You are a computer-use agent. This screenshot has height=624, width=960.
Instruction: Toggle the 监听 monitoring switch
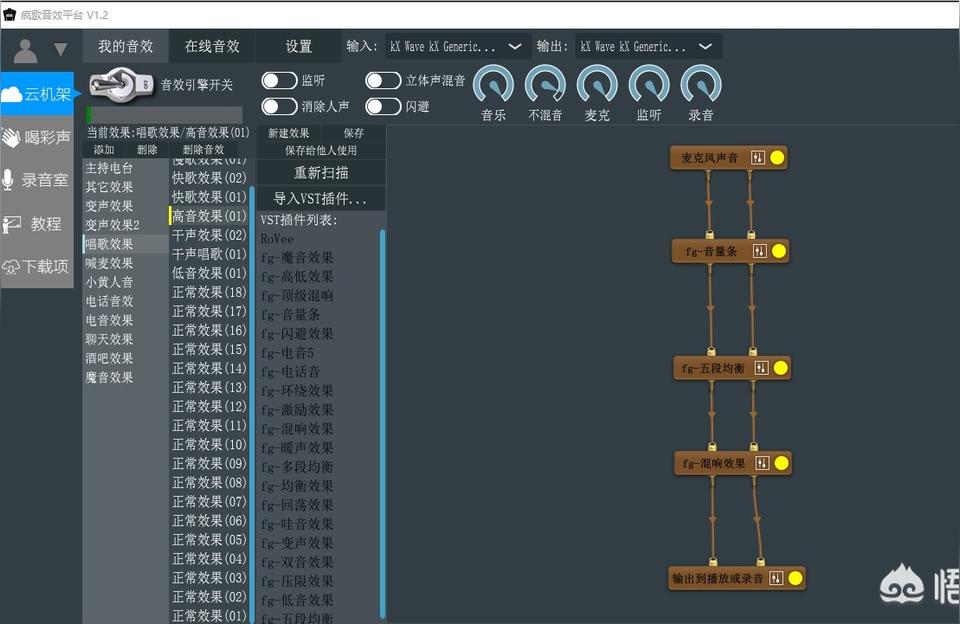click(x=279, y=81)
